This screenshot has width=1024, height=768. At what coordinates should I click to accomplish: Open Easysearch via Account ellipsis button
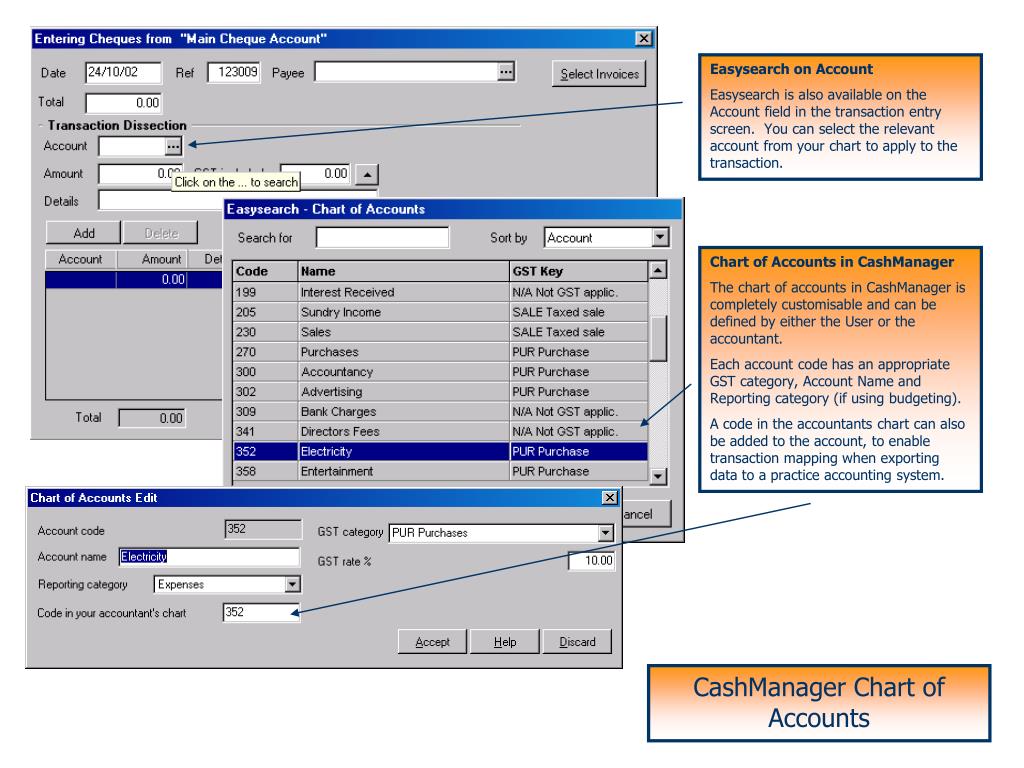click(x=173, y=146)
